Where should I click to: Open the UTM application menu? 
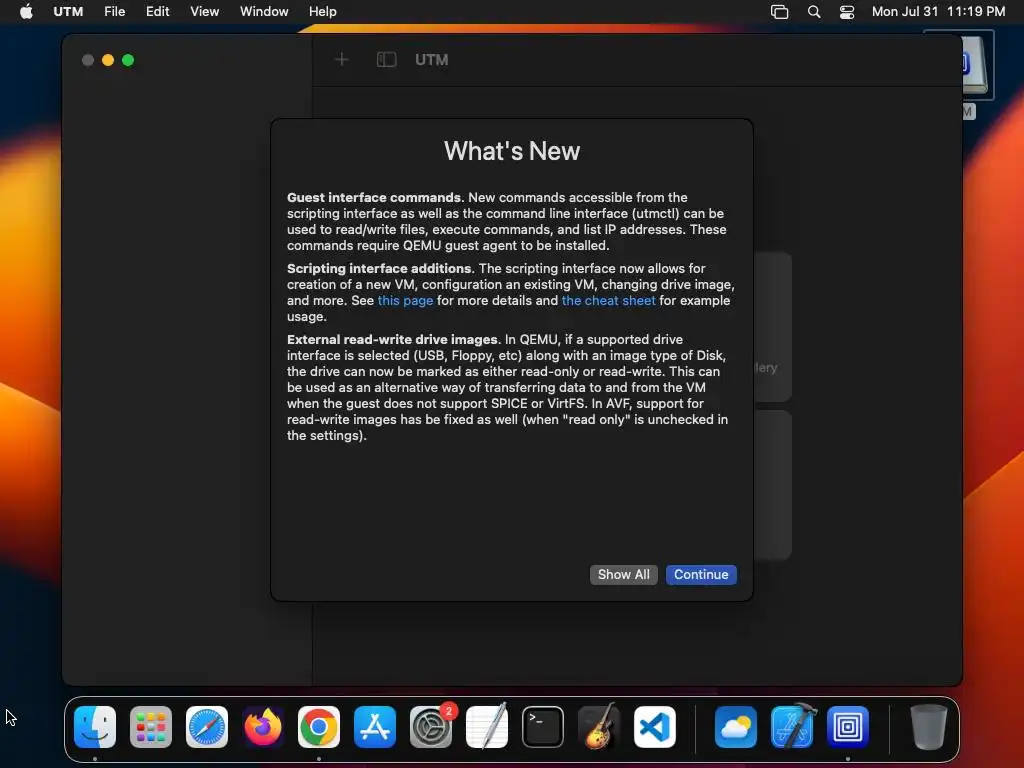pos(68,12)
